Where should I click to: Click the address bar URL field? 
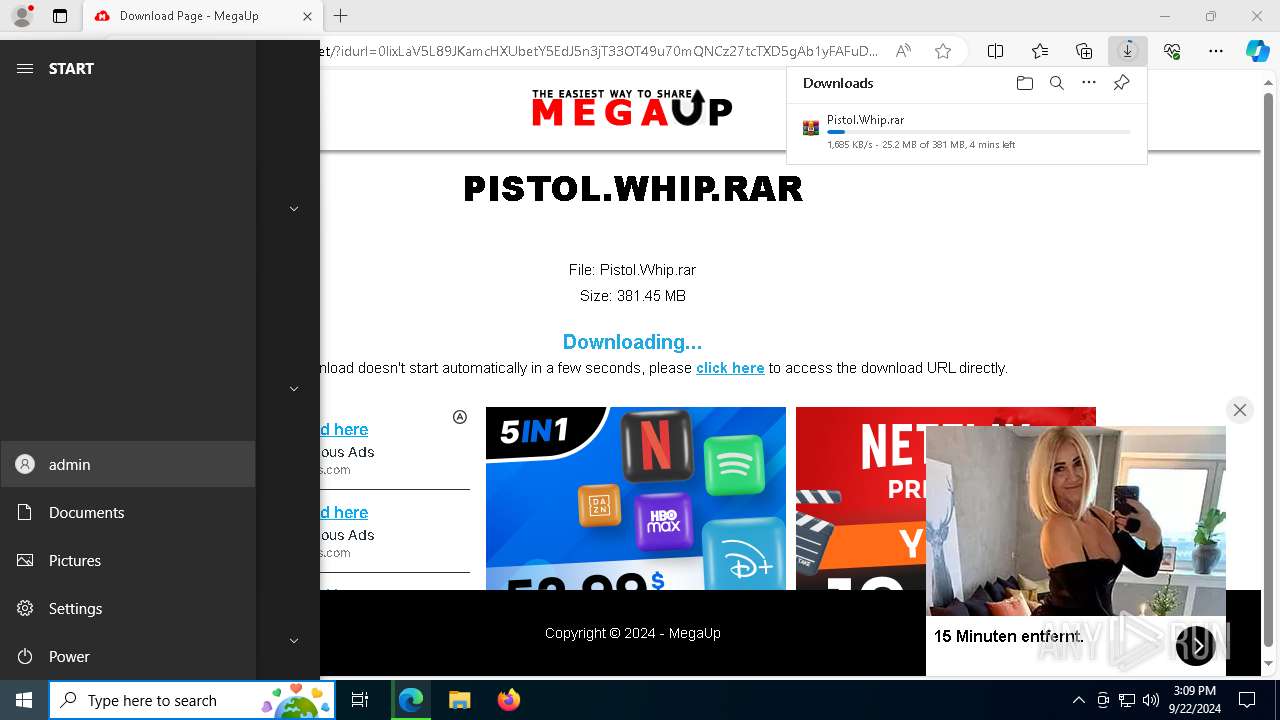[x=600, y=51]
